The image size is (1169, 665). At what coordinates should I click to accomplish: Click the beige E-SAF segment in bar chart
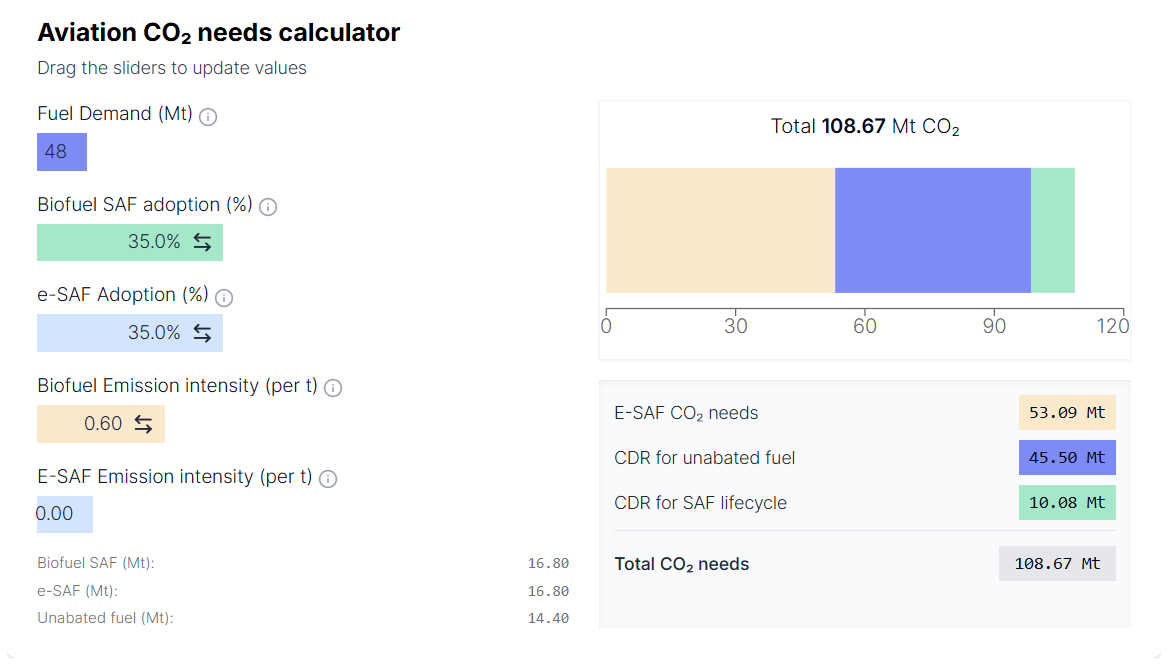(x=720, y=230)
